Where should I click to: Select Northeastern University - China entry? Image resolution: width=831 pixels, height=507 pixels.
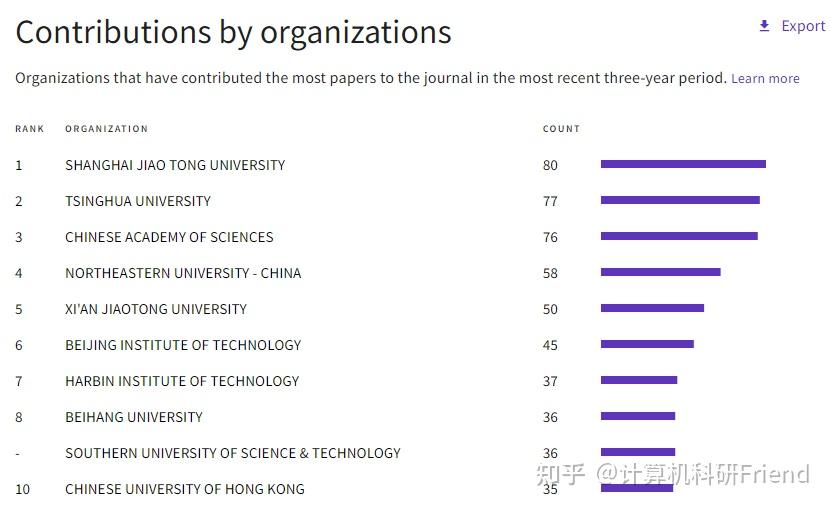click(x=183, y=273)
